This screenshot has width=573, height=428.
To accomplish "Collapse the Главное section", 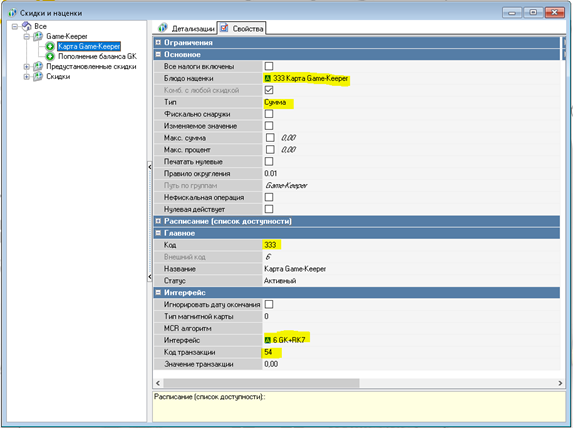I will pyautogui.click(x=158, y=233).
